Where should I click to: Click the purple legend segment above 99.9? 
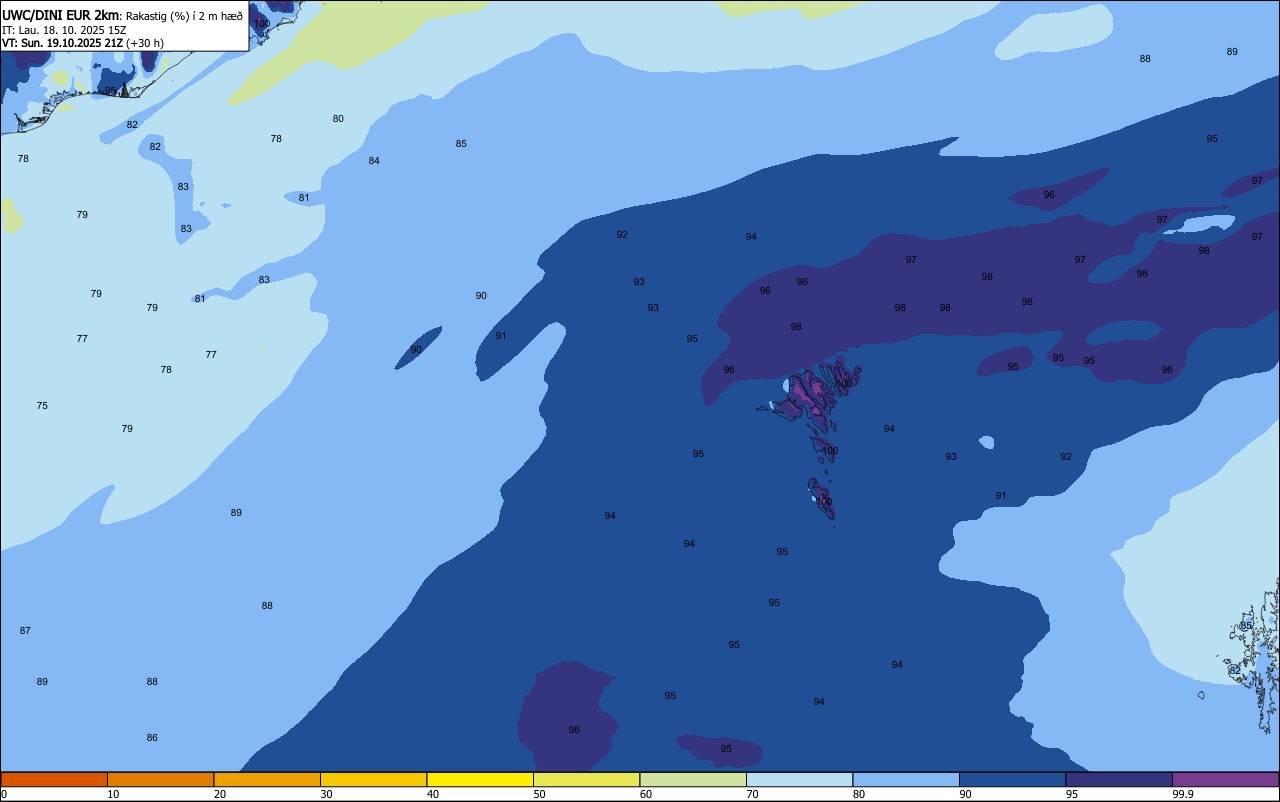(x=1225, y=779)
